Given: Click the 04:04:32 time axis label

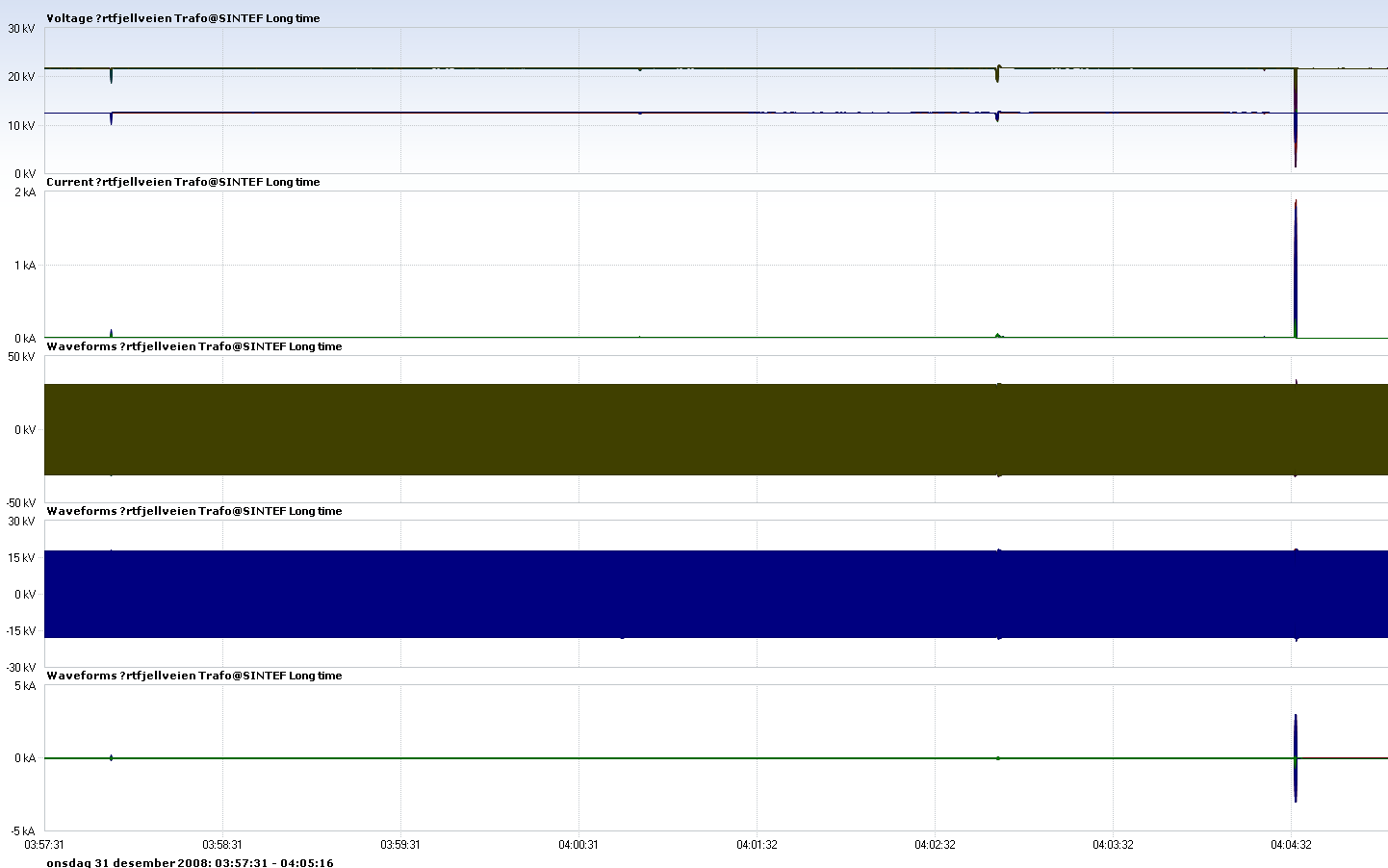Looking at the screenshot, I should 1291,845.
